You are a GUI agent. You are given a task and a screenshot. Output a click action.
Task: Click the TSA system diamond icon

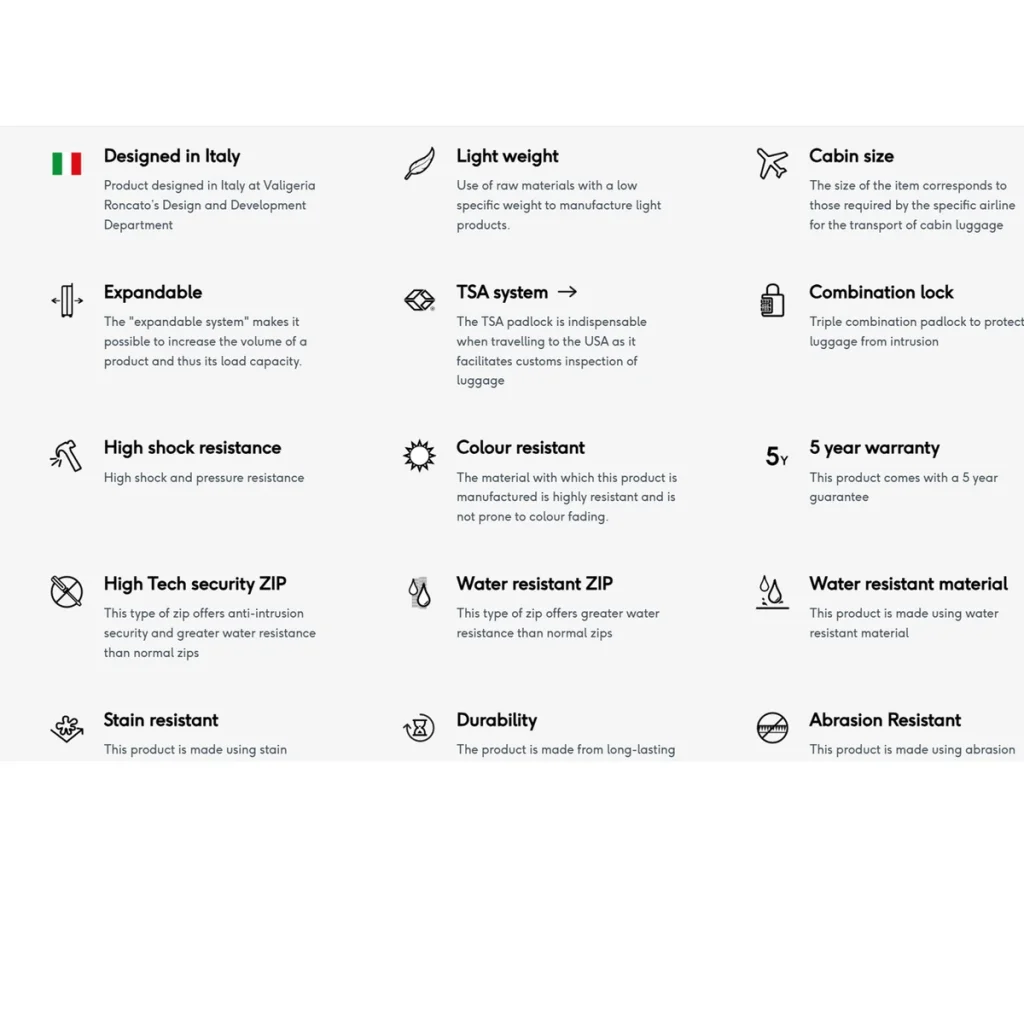(x=419, y=300)
